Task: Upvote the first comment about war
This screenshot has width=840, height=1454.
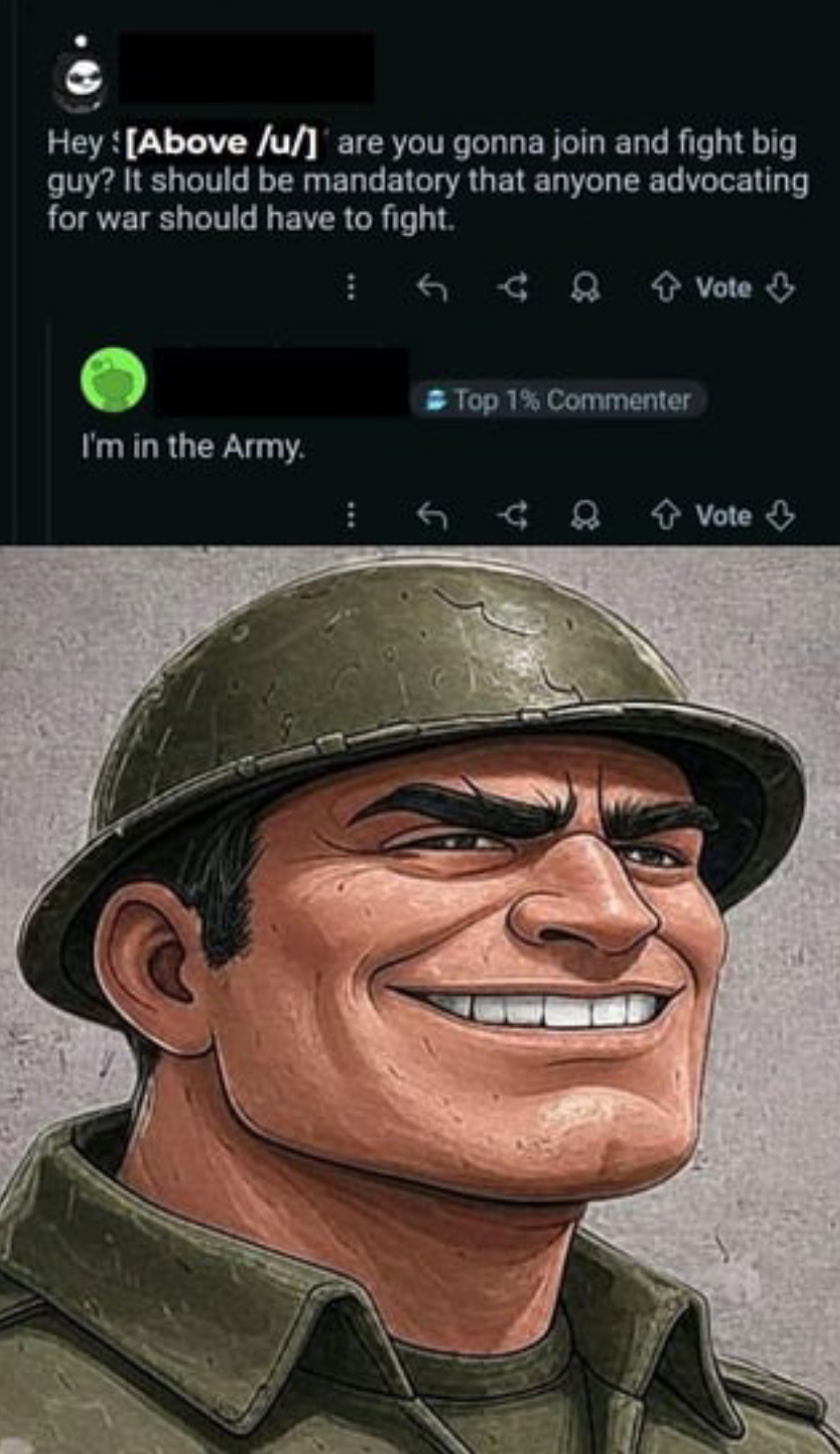Action: 665,286
